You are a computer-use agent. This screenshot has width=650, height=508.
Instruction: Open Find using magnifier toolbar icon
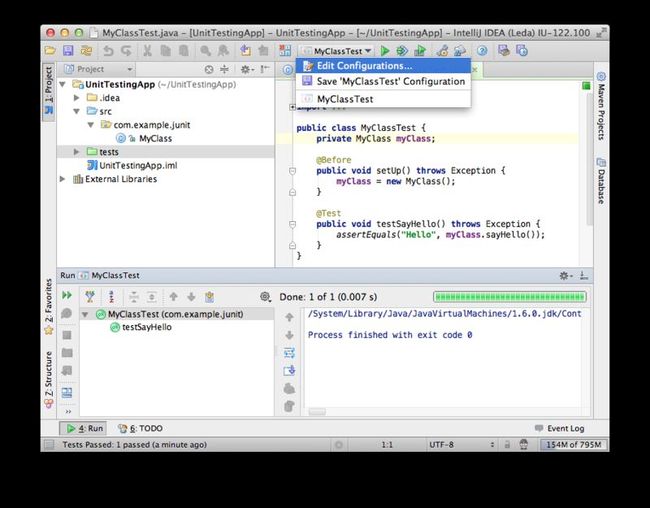(205, 51)
